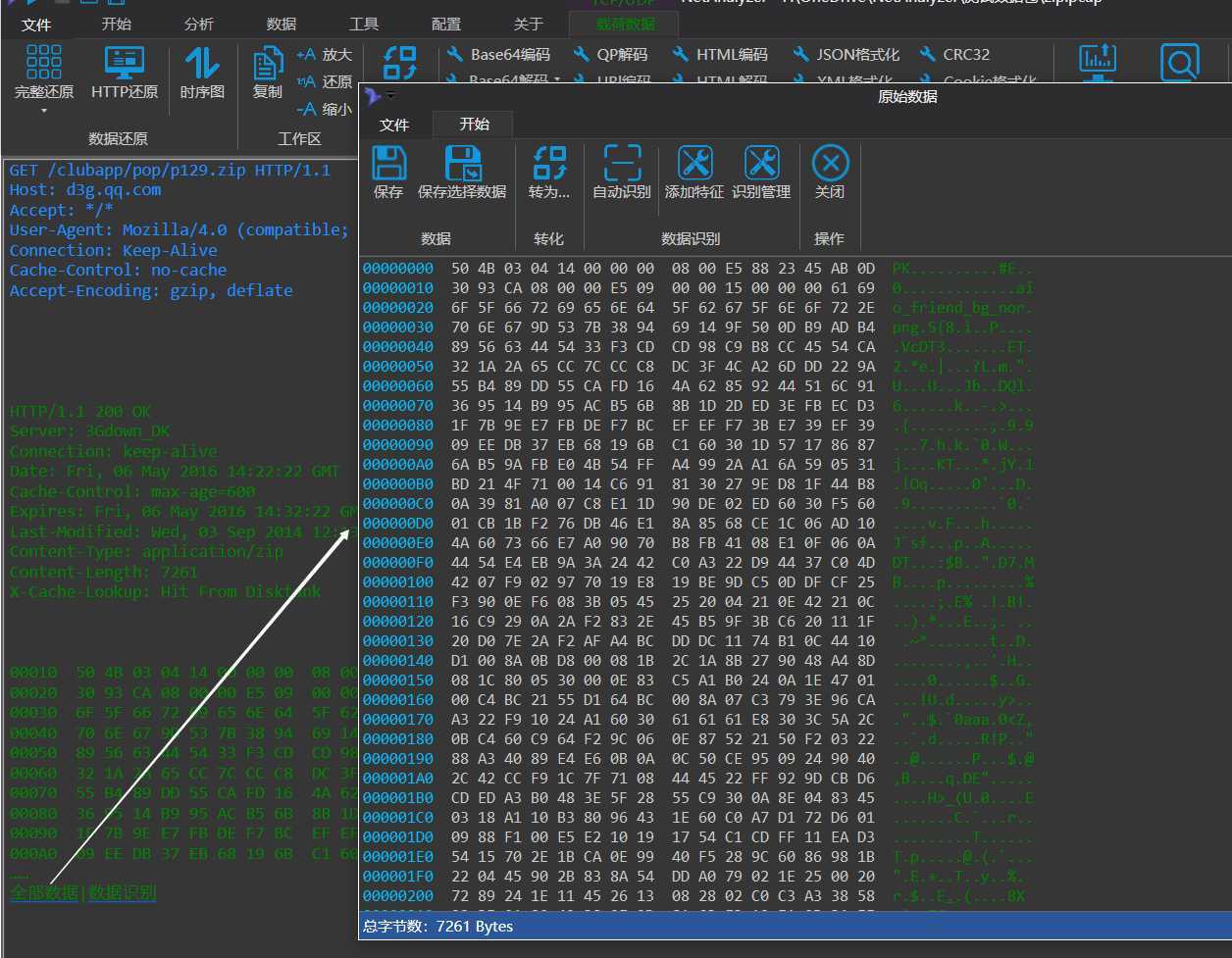
Task: Open the 文件 tab in the 原始数据 window
Action: [394, 125]
